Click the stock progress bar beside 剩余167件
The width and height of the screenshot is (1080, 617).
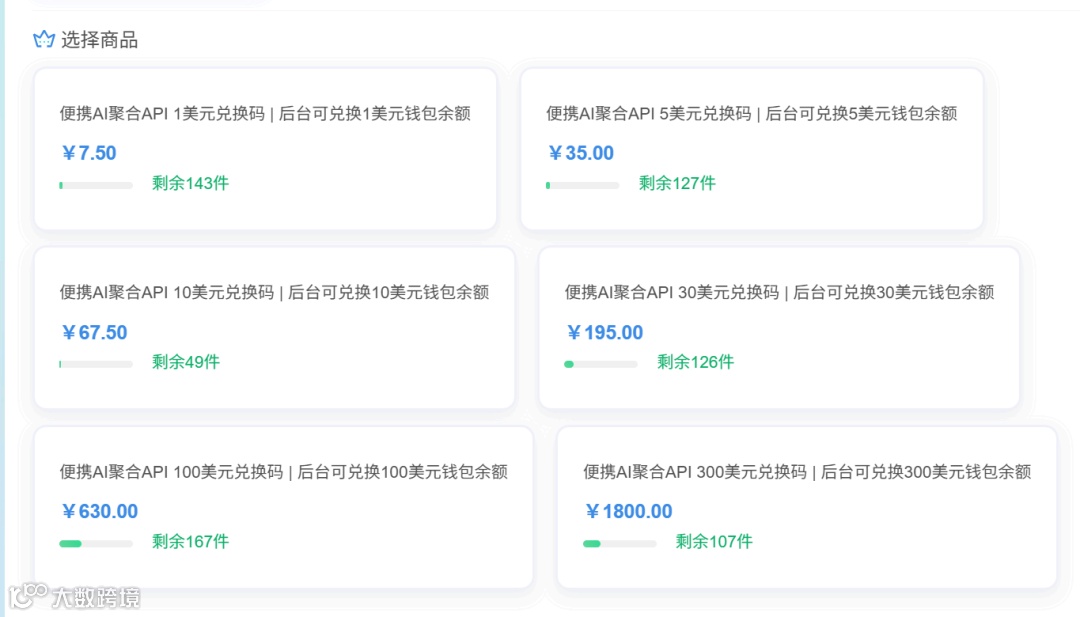(96, 544)
